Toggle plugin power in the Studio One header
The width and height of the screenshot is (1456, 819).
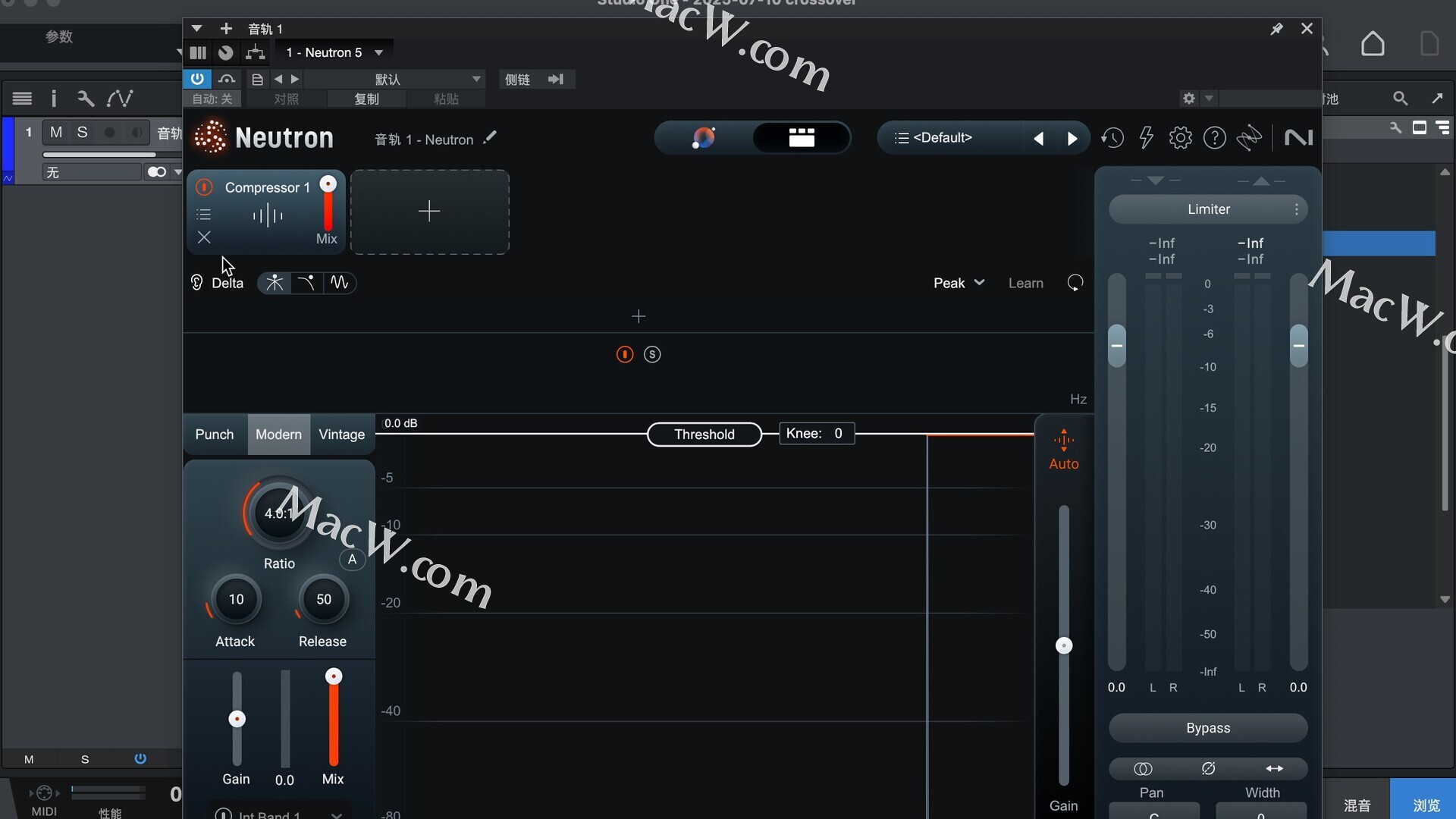pos(197,79)
